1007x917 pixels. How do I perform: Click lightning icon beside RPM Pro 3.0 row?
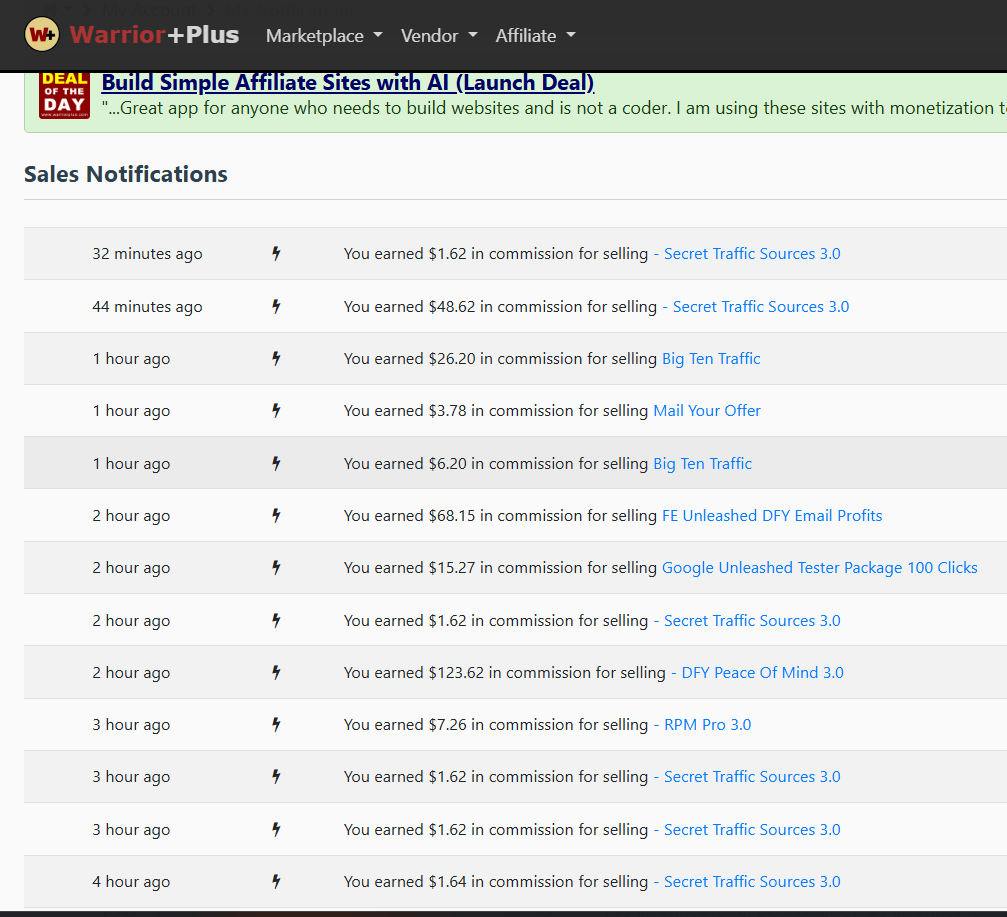[276, 724]
